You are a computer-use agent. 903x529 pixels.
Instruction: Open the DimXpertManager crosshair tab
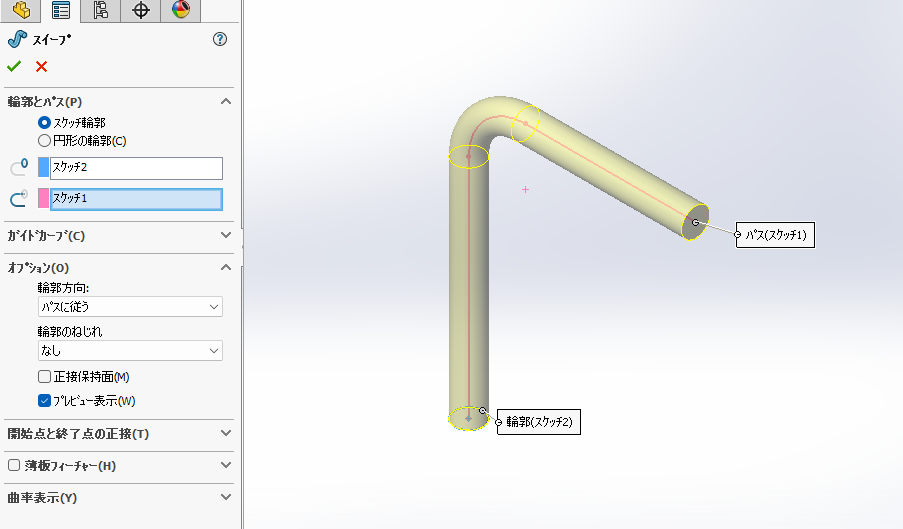point(141,10)
